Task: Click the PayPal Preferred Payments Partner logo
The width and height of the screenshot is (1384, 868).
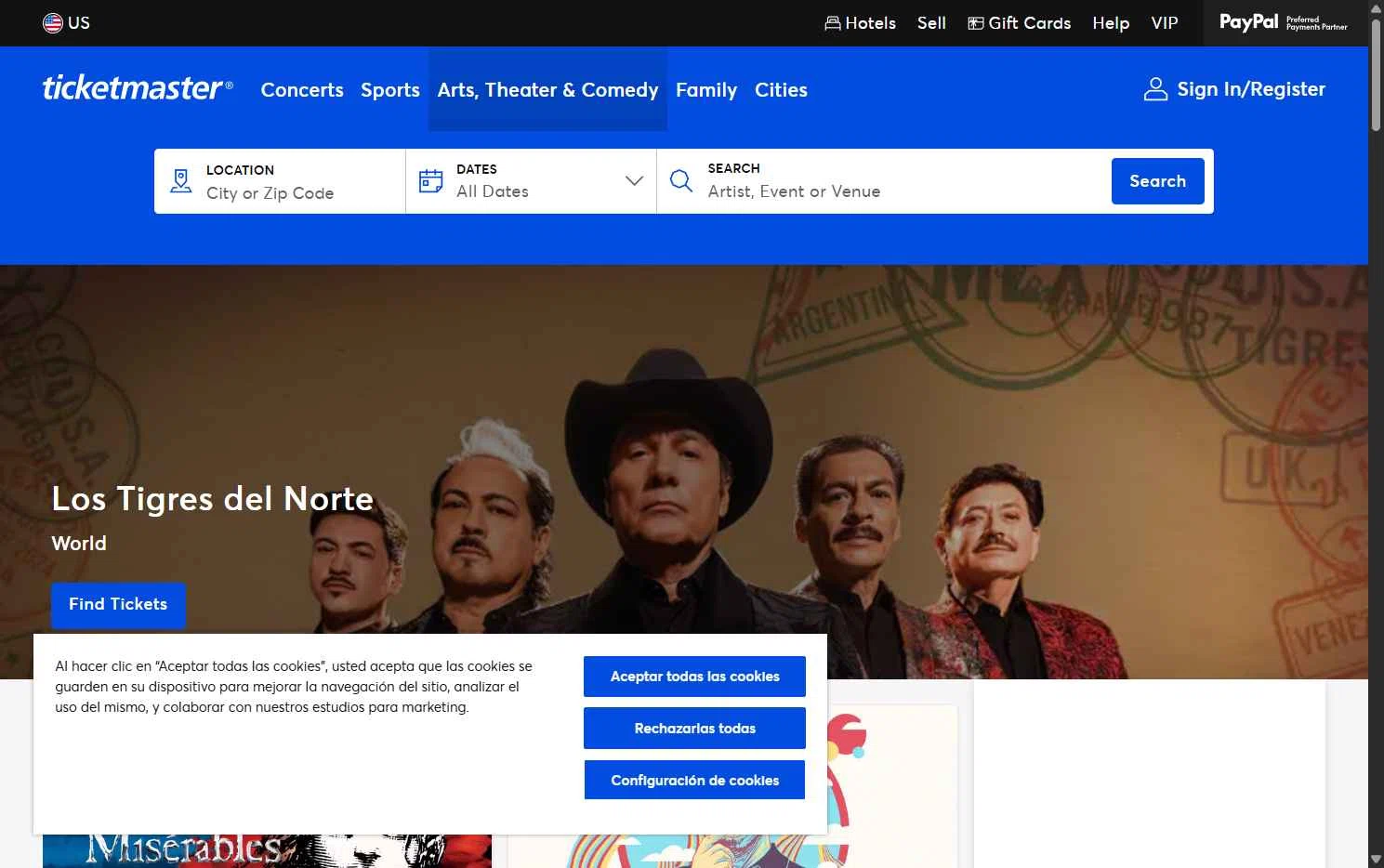Action: 1284,22
